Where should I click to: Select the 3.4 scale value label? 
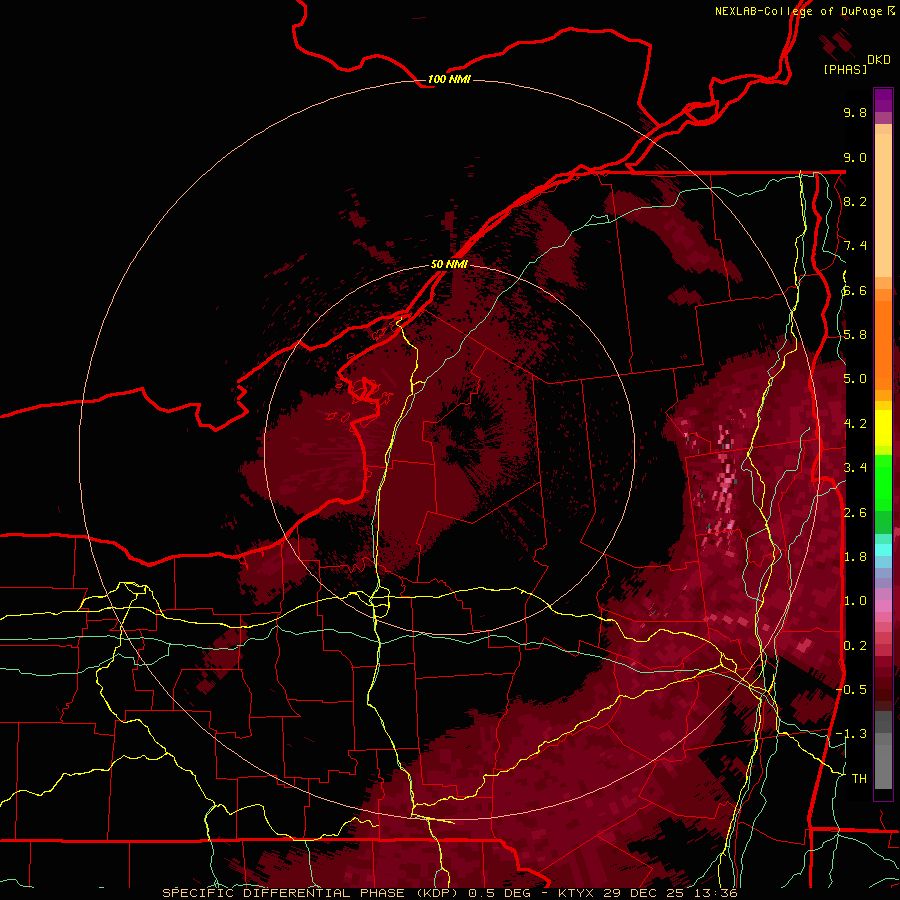(855, 468)
